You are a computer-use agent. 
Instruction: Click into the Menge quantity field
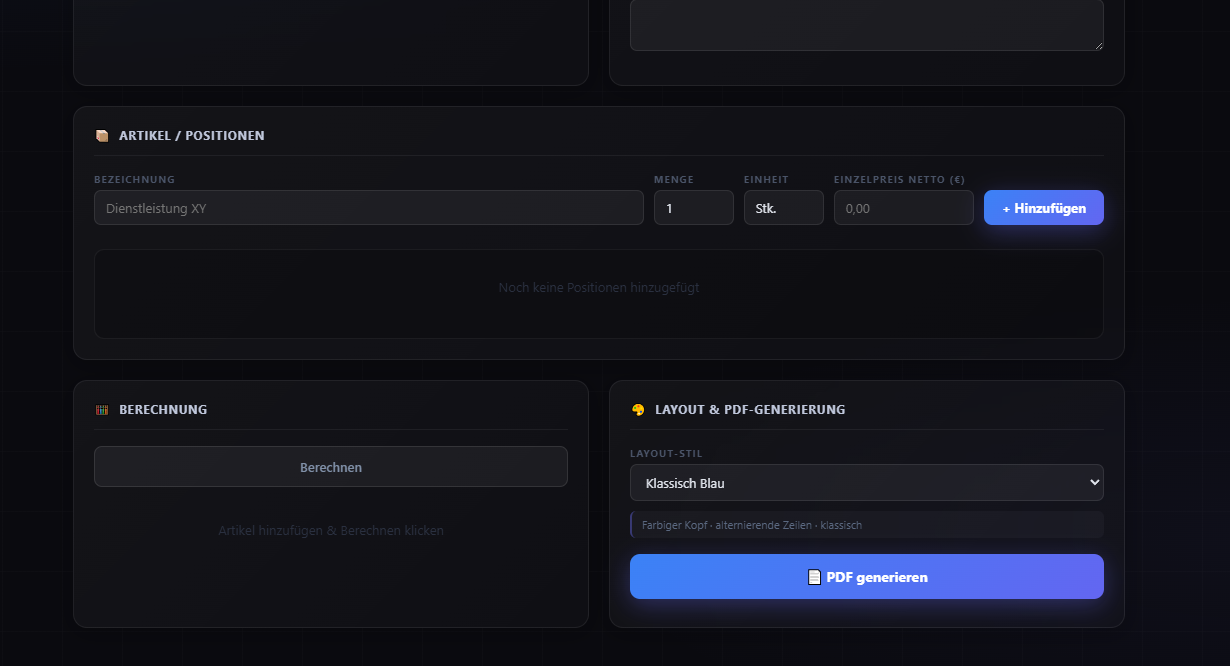(x=693, y=208)
